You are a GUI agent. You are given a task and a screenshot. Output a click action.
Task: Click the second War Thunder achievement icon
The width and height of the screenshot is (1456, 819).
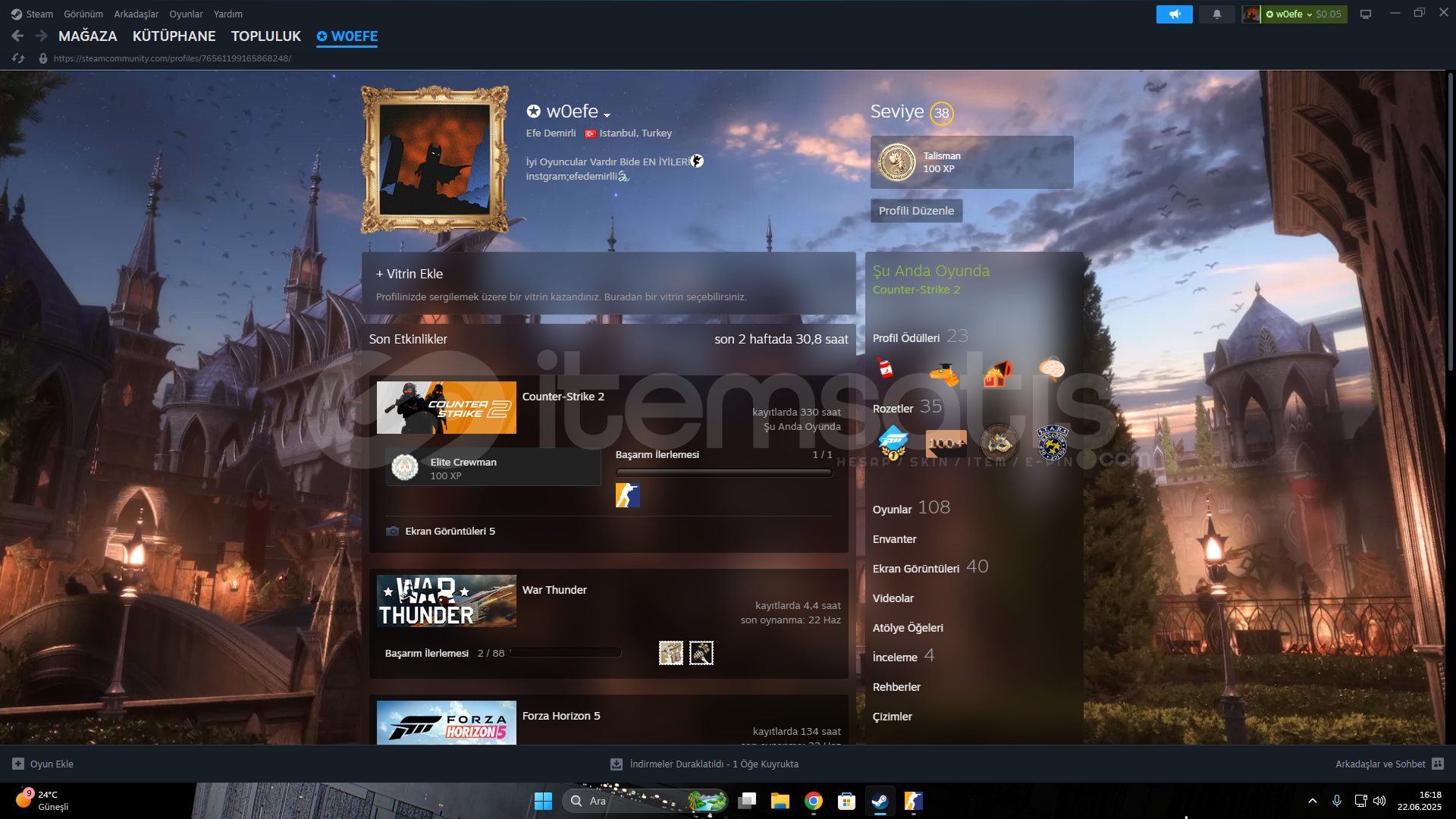point(701,653)
